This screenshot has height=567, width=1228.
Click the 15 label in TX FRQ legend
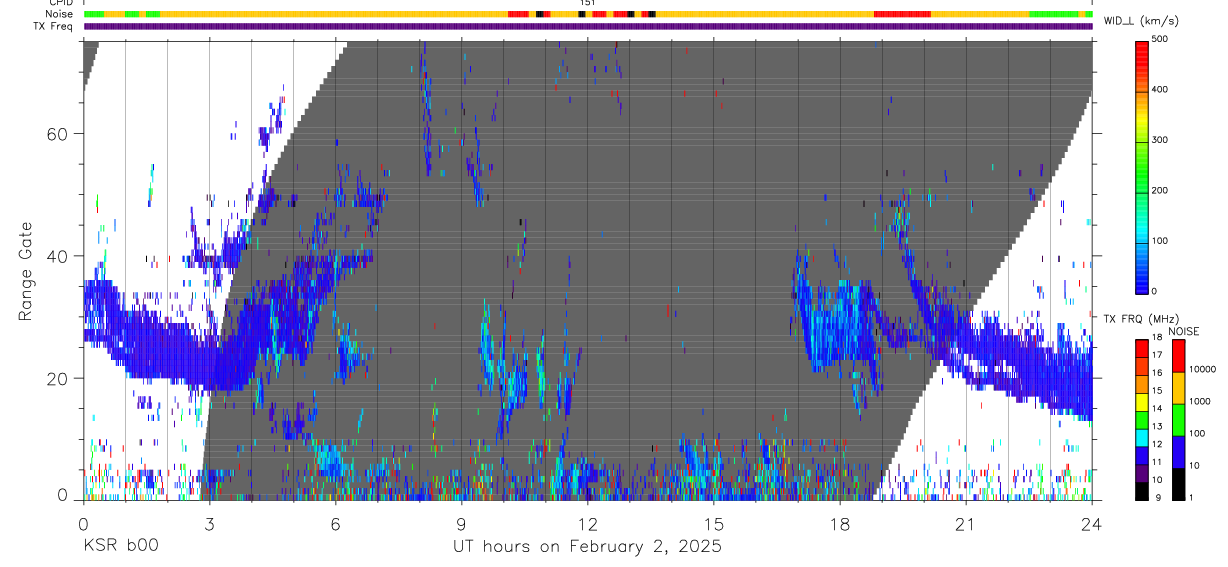tap(1157, 390)
